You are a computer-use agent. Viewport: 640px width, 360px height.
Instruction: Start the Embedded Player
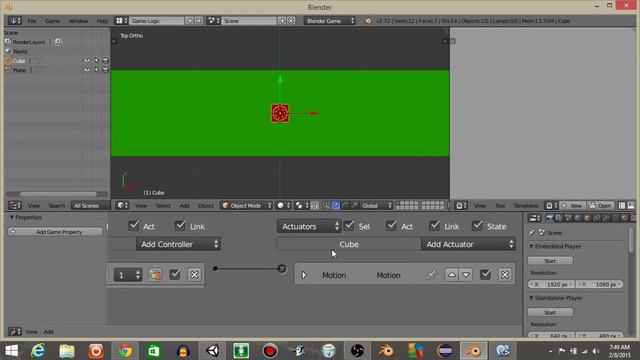(x=550, y=260)
